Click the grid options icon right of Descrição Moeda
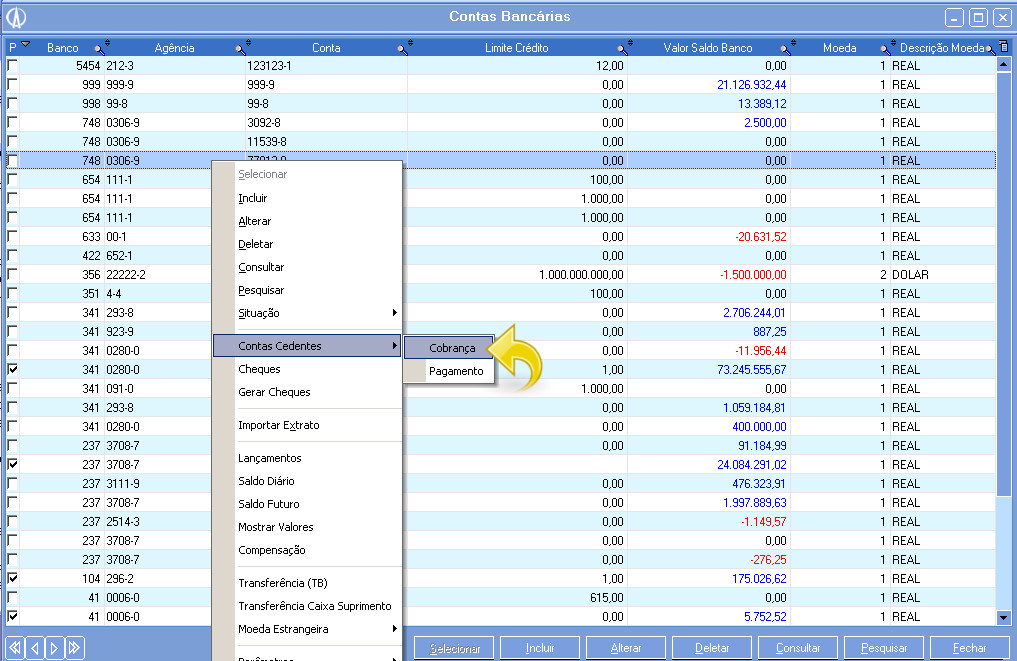 coord(1004,47)
